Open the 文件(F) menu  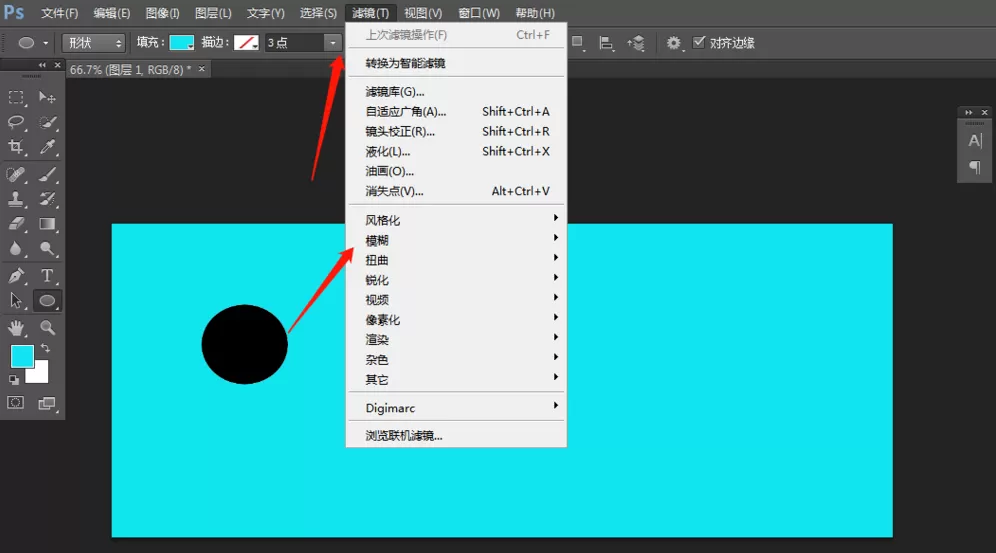coord(59,13)
